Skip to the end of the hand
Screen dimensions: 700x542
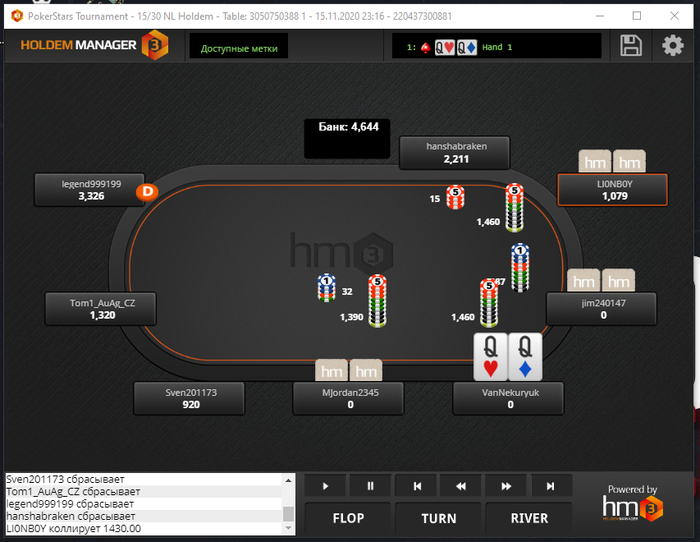[551, 486]
